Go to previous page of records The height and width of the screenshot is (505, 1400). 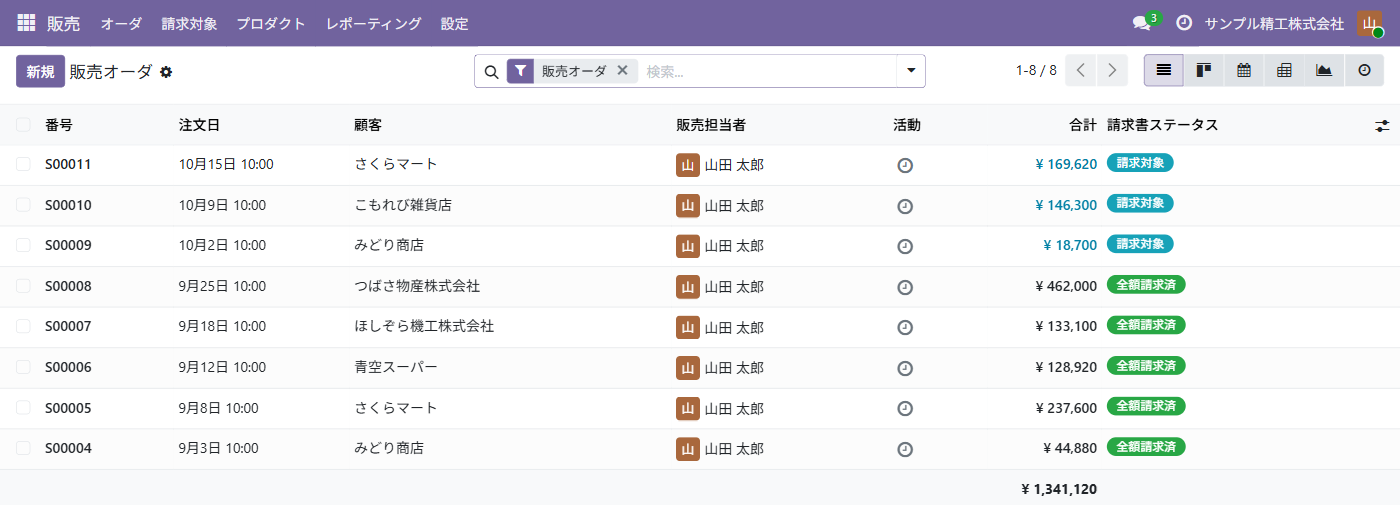pyautogui.click(x=1081, y=71)
